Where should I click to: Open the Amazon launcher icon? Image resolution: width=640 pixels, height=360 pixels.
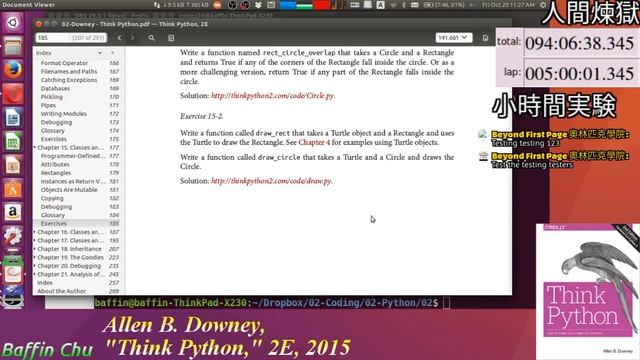pyautogui.click(x=13, y=213)
